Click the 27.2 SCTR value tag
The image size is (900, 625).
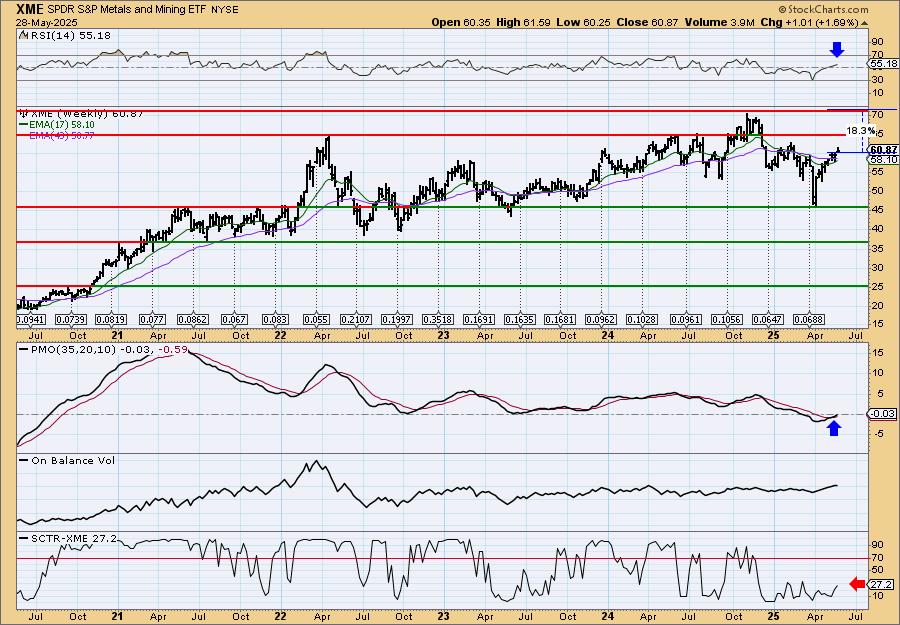tap(882, 584)
